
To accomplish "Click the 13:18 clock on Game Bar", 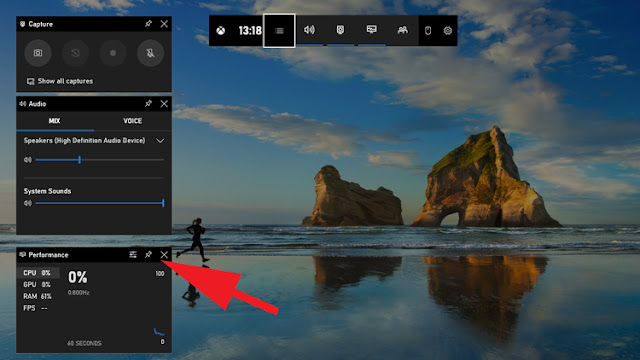I will (x=250, y=31).
